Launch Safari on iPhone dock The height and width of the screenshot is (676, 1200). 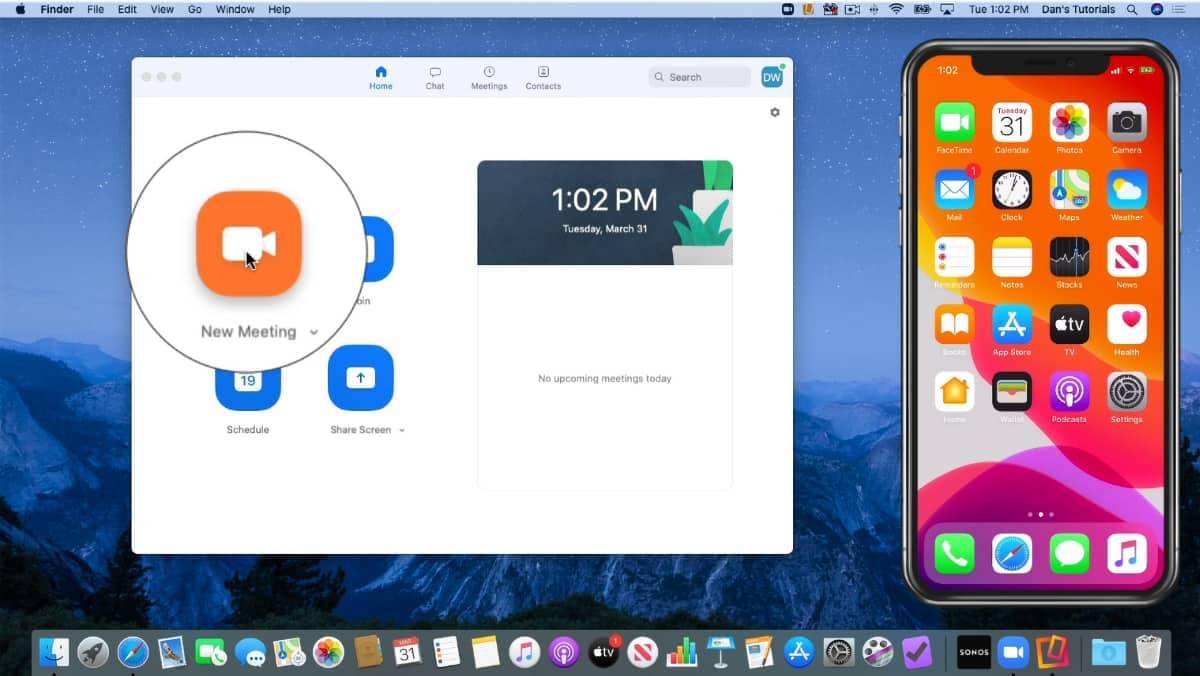point(1011,553)
